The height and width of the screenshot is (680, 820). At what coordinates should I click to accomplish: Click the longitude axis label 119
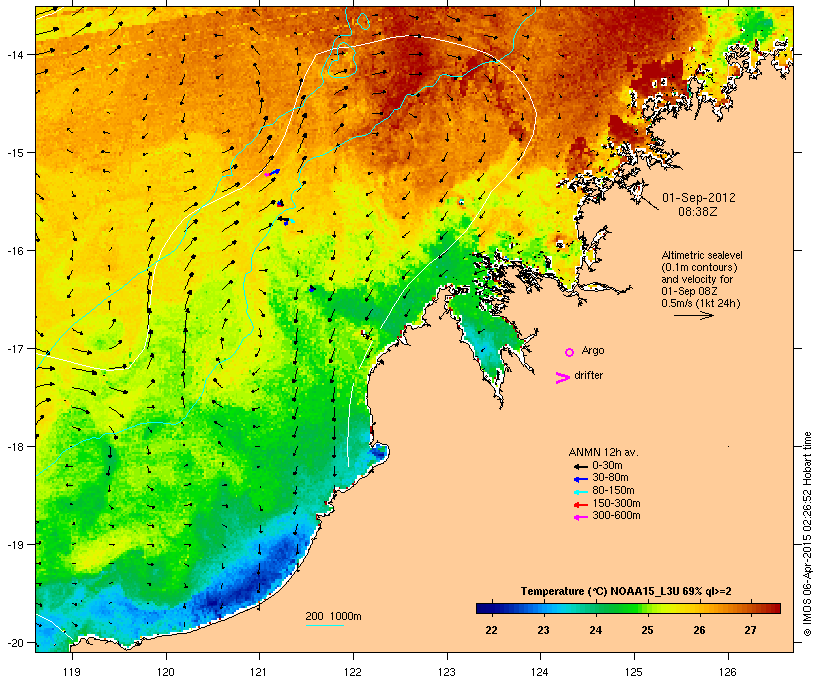click(72, 672)
